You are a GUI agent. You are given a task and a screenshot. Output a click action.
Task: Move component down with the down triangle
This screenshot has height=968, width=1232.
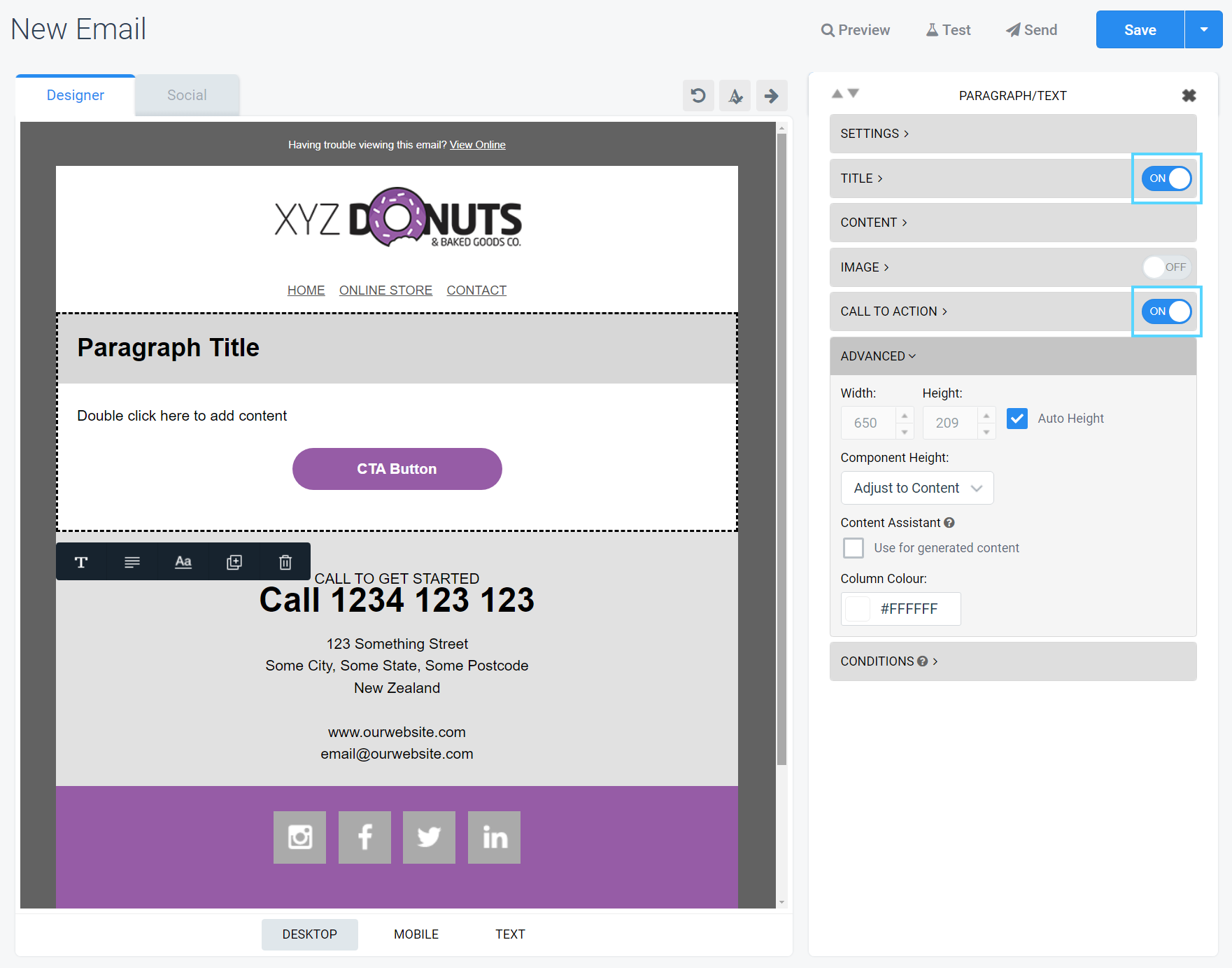point(853,93)
